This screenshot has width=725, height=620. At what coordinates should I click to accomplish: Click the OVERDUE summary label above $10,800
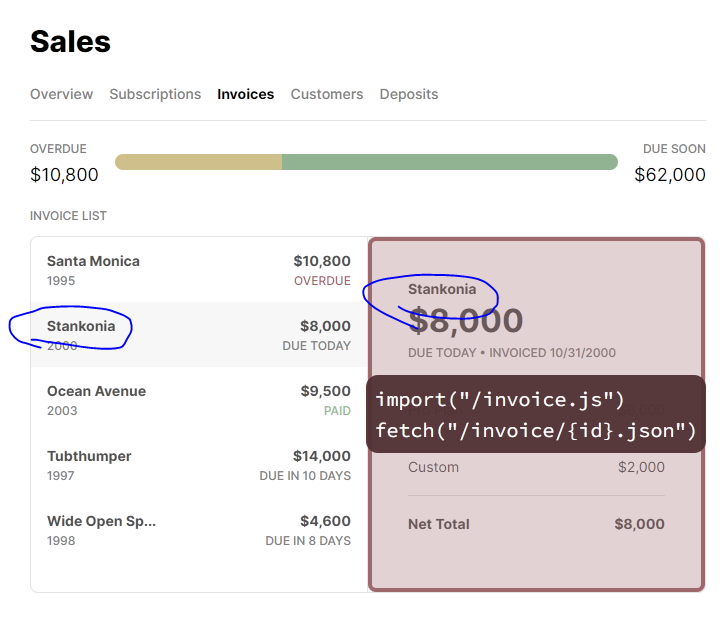tap(58, 149)
